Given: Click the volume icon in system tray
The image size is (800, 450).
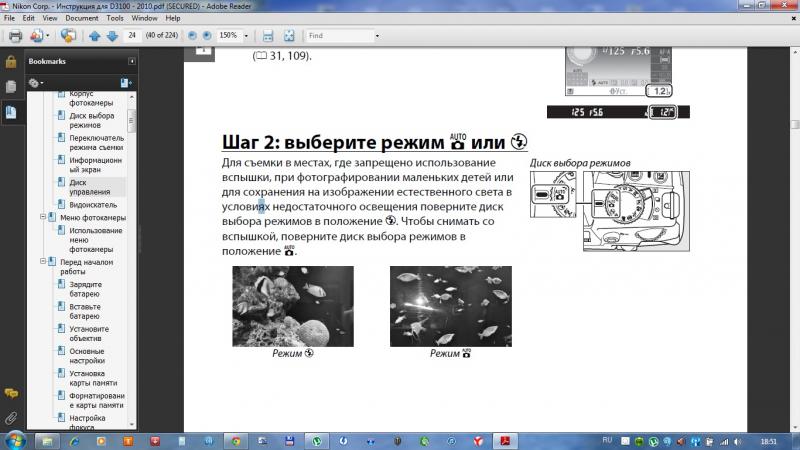Looking at the screenshot, I should point(737,441).
